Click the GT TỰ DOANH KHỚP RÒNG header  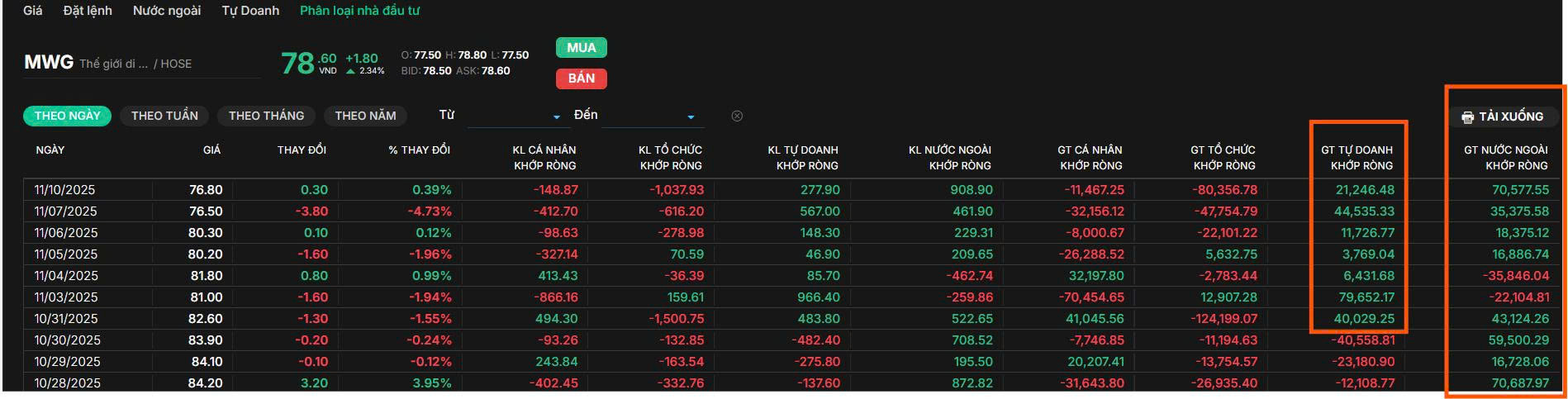tap(1357, 158)
